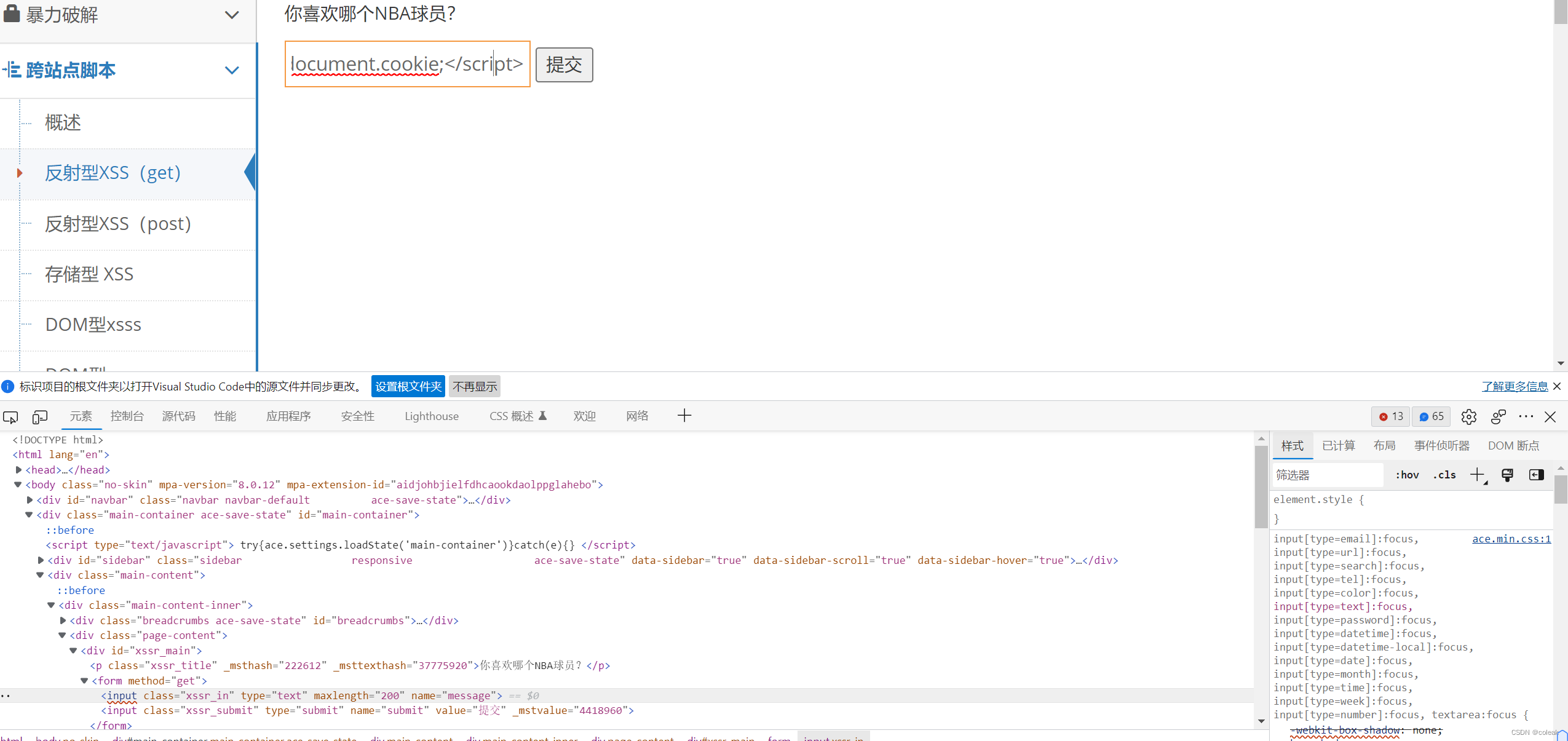Open the 了解更多信息 link
This screenshot has height=741, width=1568.
[x=1515, y=386]
